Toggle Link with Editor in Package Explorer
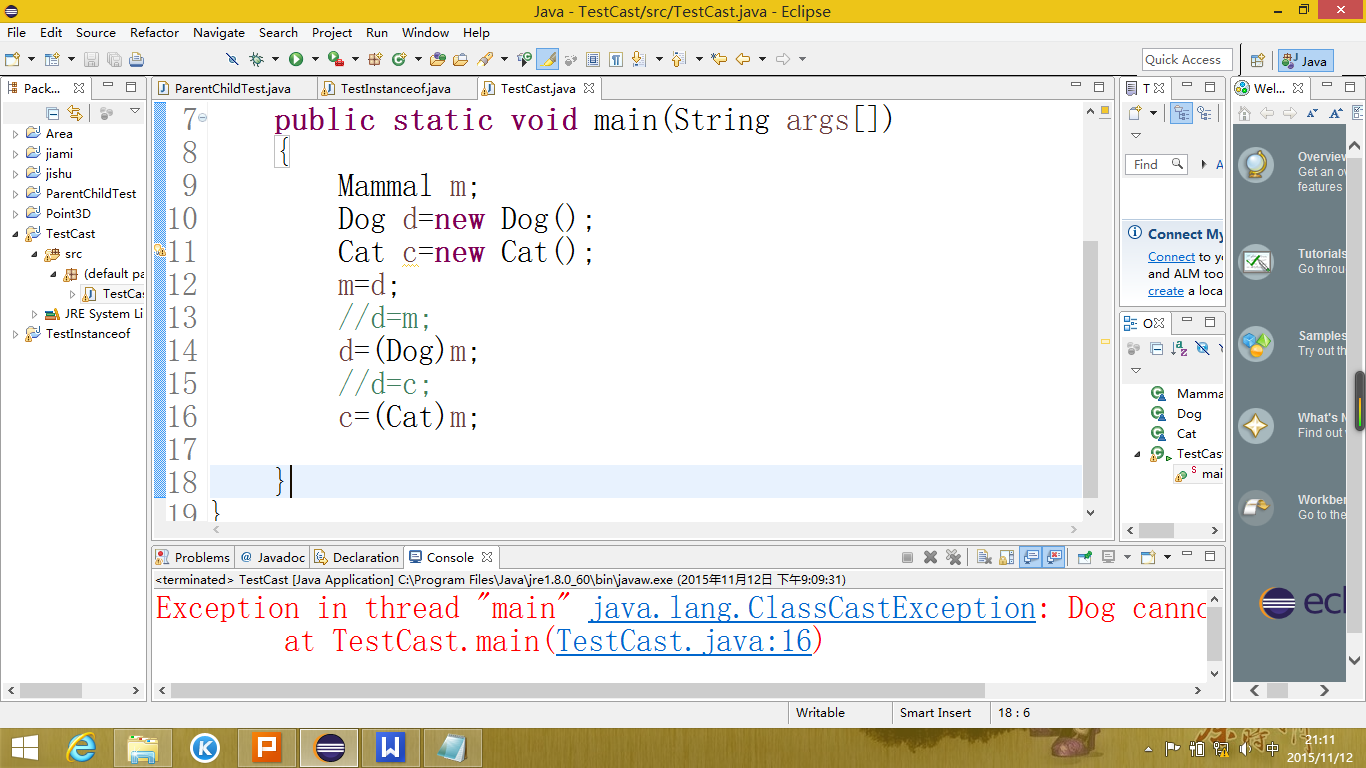1366x768 pixels. pos(75,113)
